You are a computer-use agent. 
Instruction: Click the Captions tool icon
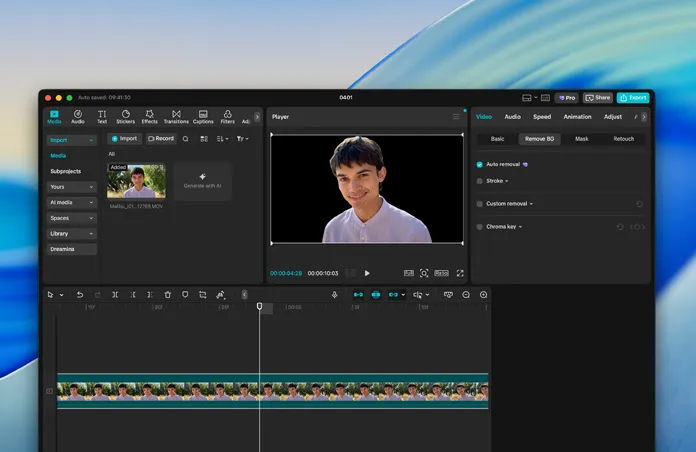coord(203,117)
